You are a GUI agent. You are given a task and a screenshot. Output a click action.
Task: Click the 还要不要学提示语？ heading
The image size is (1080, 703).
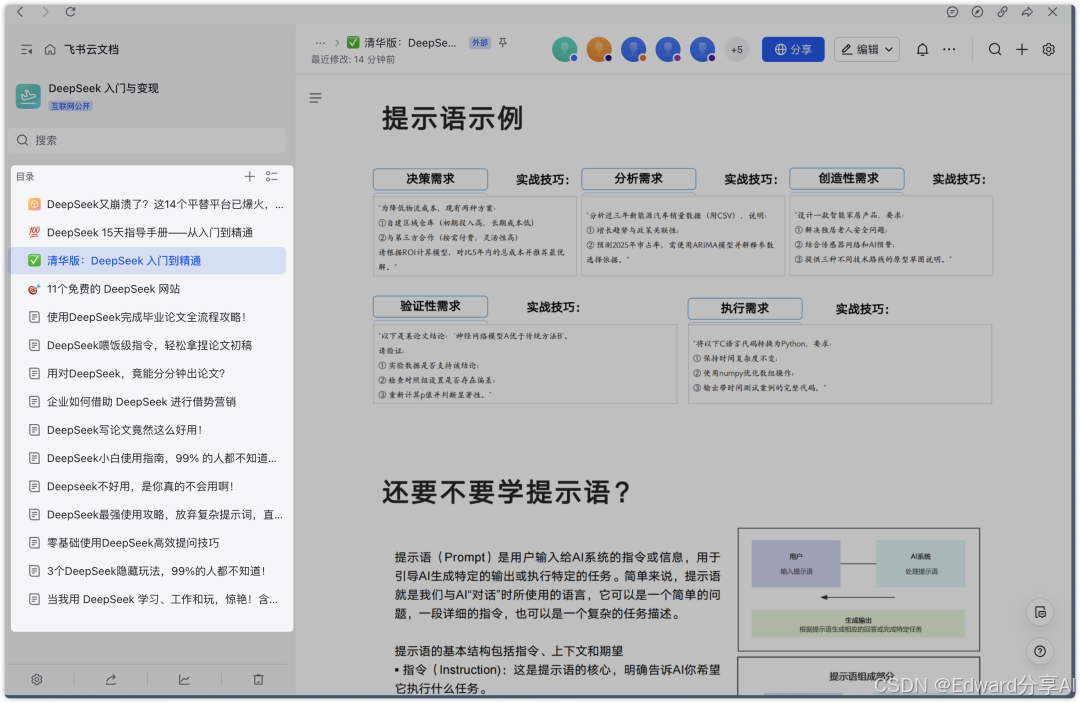(x=506, y=492)
